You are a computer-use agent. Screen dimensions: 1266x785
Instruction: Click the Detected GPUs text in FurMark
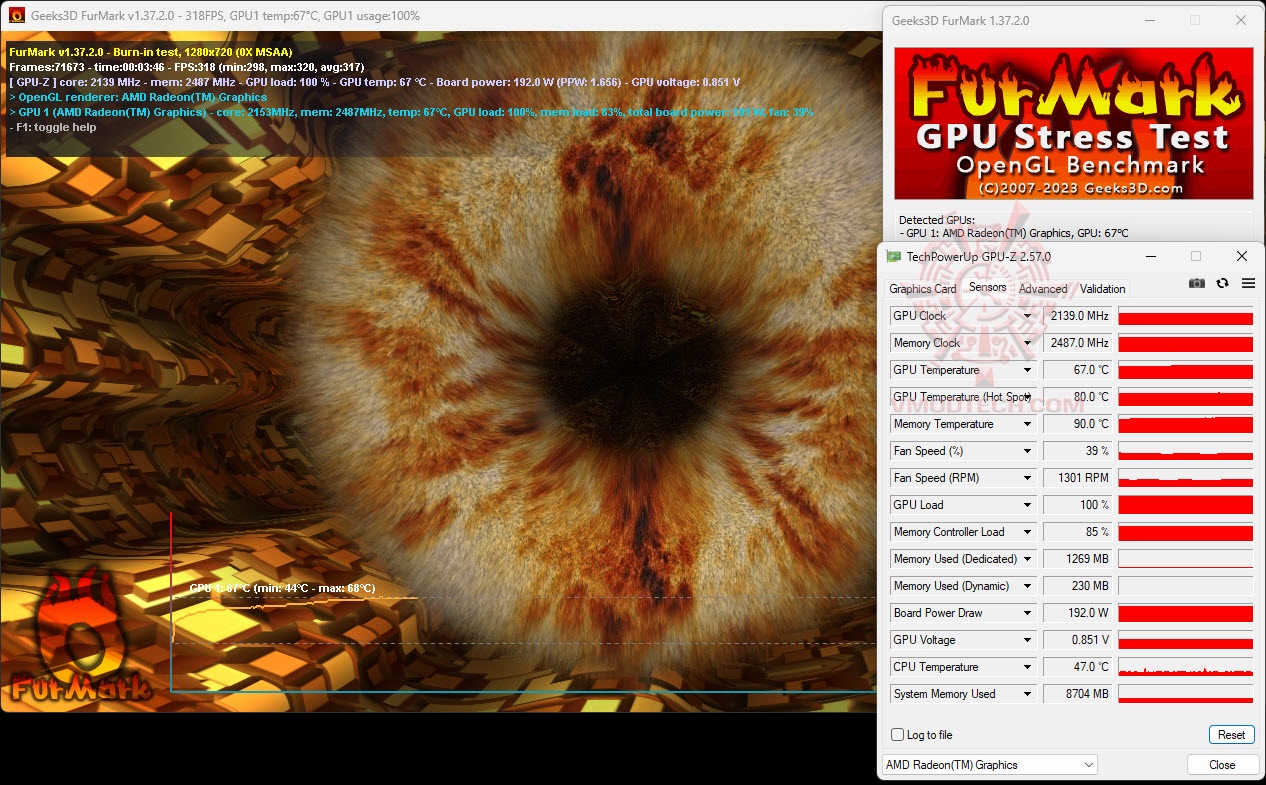point(936,220)
